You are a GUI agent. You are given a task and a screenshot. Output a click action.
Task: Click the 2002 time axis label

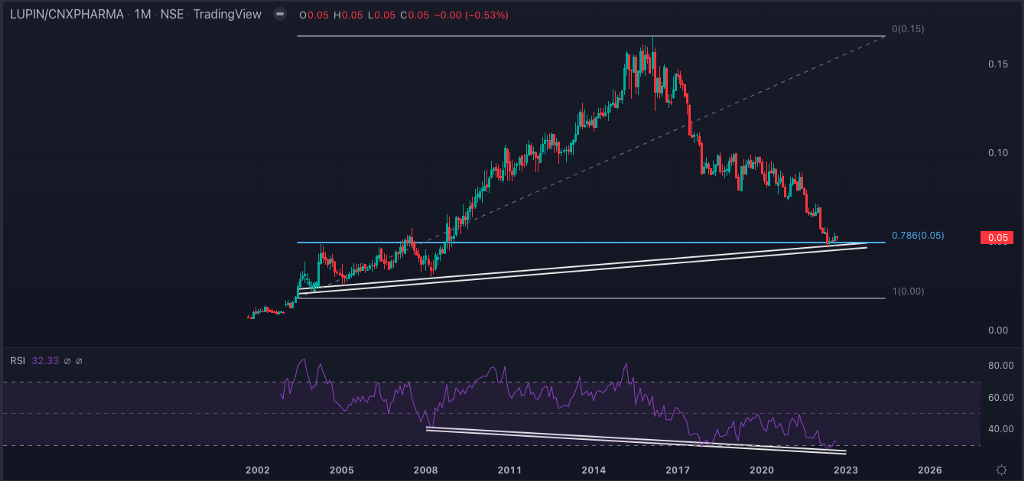click(257, 470)
